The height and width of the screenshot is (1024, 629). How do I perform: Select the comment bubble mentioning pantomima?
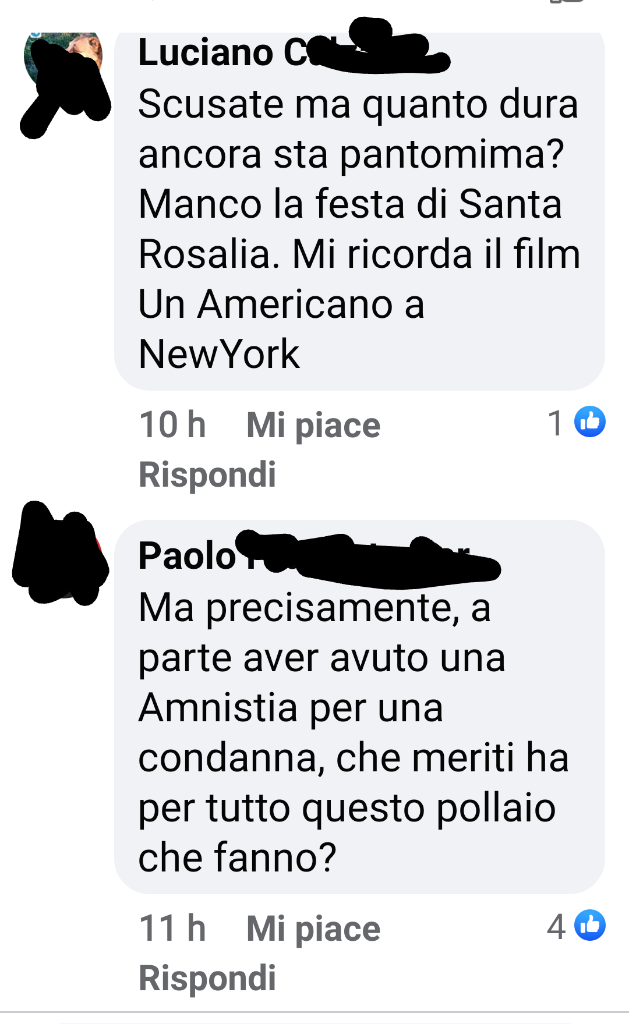pyautogui.click(x=359, y=210)
